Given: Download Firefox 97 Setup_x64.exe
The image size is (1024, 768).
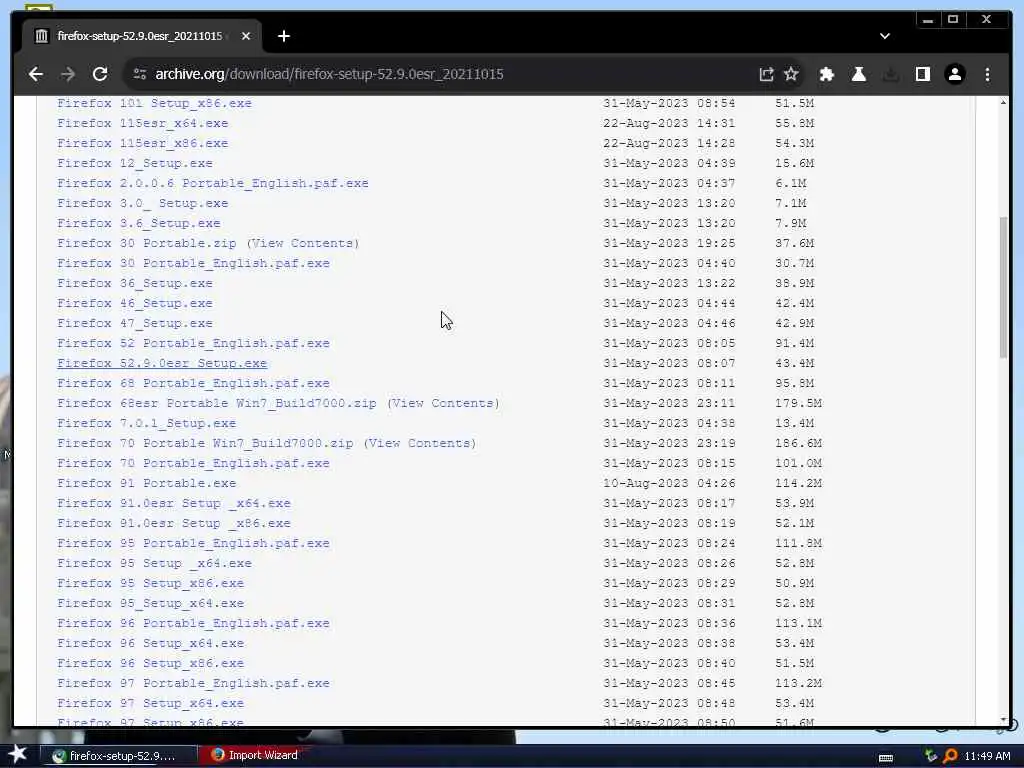Looking at the screenshot, I should pos(150,703).
